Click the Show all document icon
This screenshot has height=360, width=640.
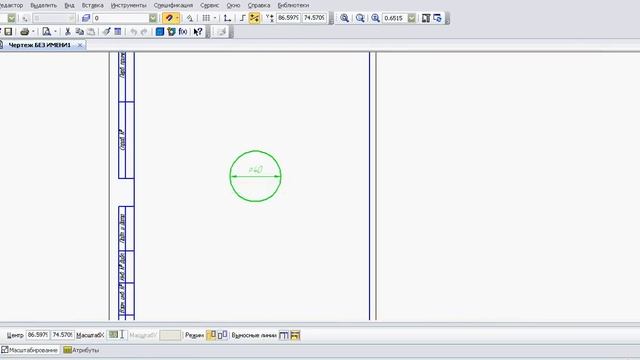click(426, 18)
